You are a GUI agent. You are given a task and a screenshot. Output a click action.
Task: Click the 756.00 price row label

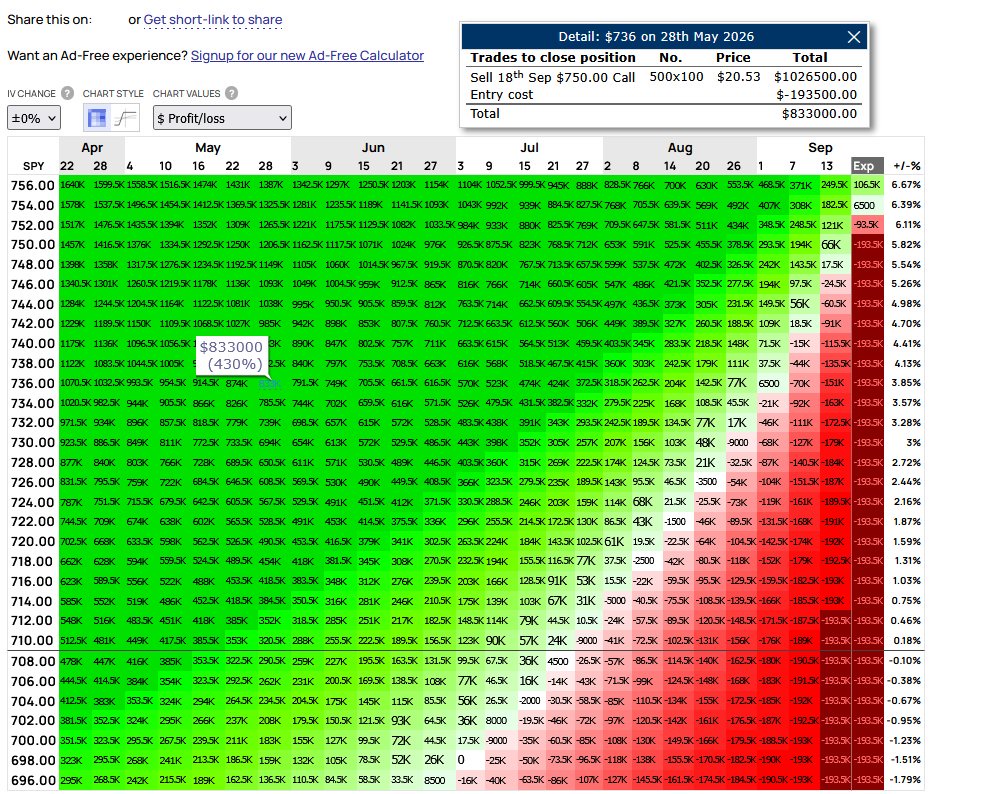33,185
